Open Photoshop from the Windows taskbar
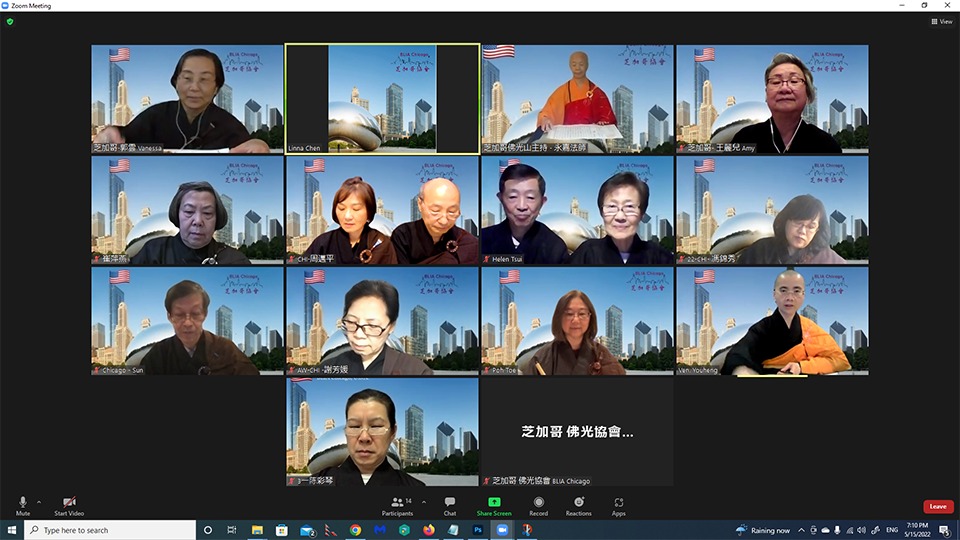Image resolution: width=960 pixels, height=540 pixels. [477, 530]
